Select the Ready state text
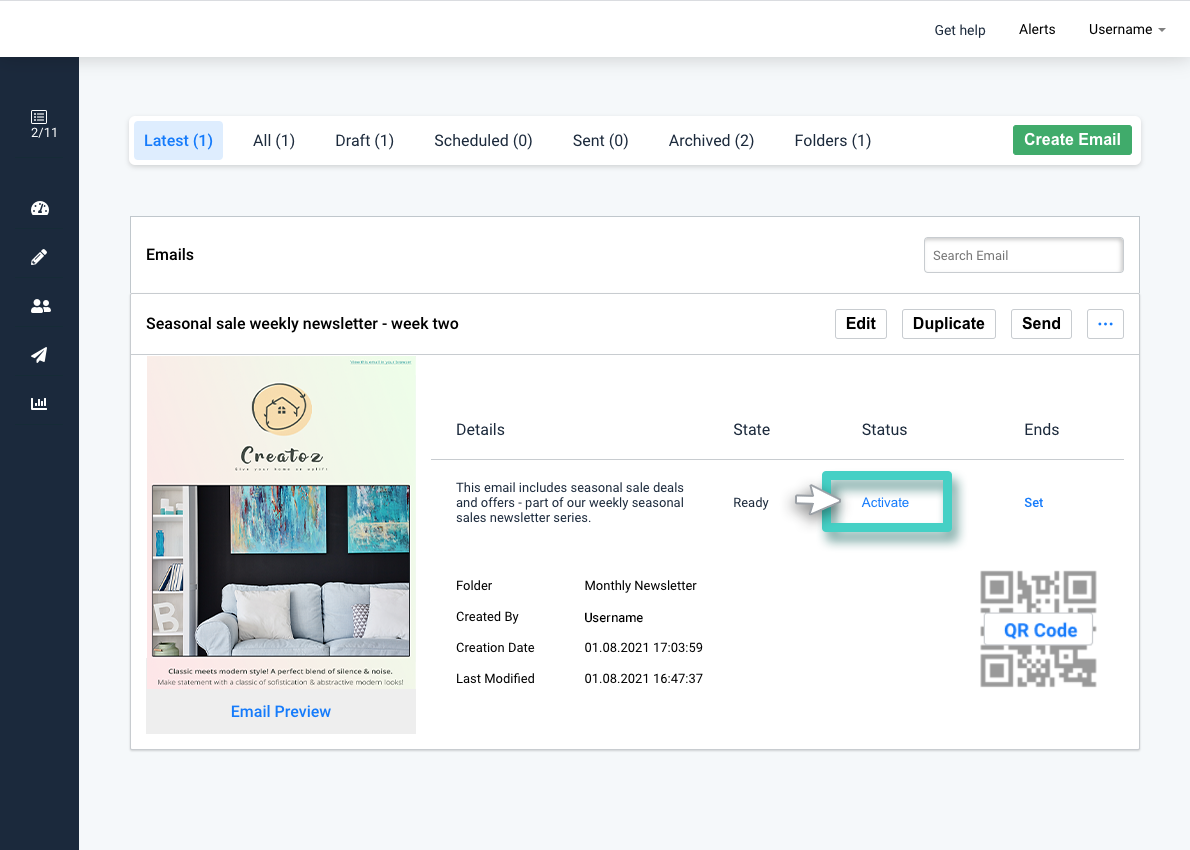The image size is (1190, 850). [751, 502]
